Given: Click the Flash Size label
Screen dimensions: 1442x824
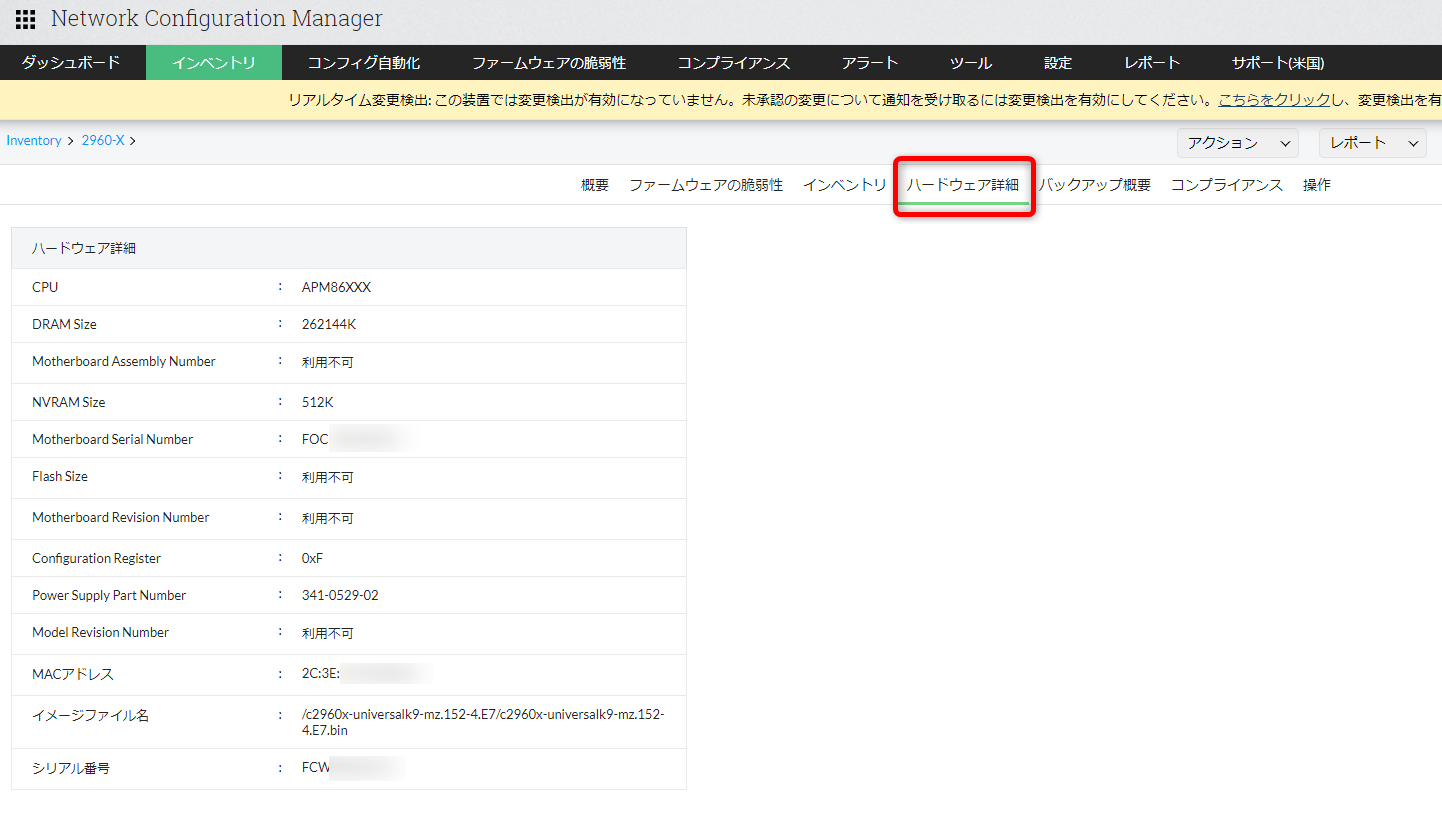Looking at the screenshot, I should pyautogui.click(x=60, y=476).
